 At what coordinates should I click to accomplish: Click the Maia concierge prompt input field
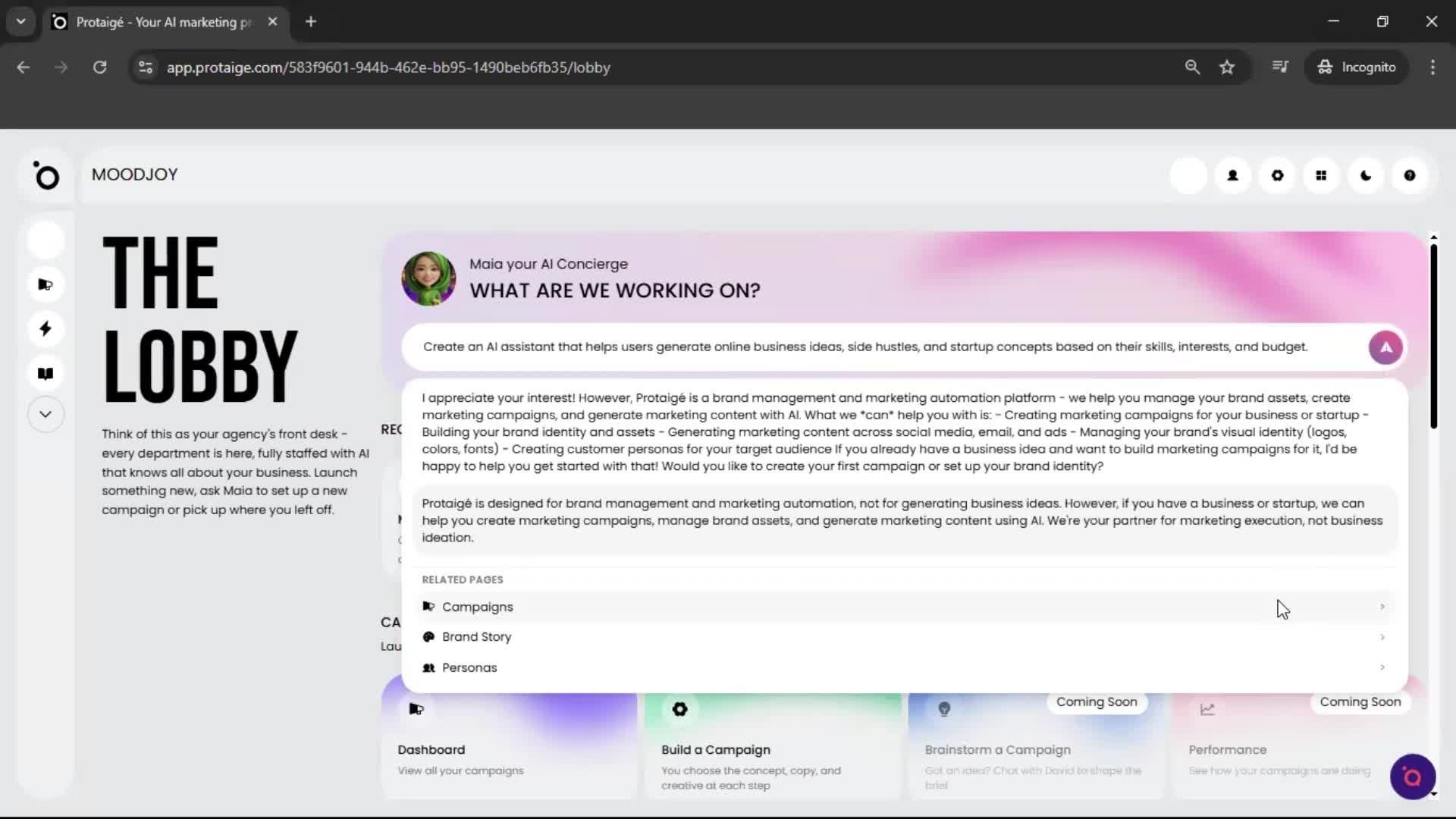[x=864, y=347]
